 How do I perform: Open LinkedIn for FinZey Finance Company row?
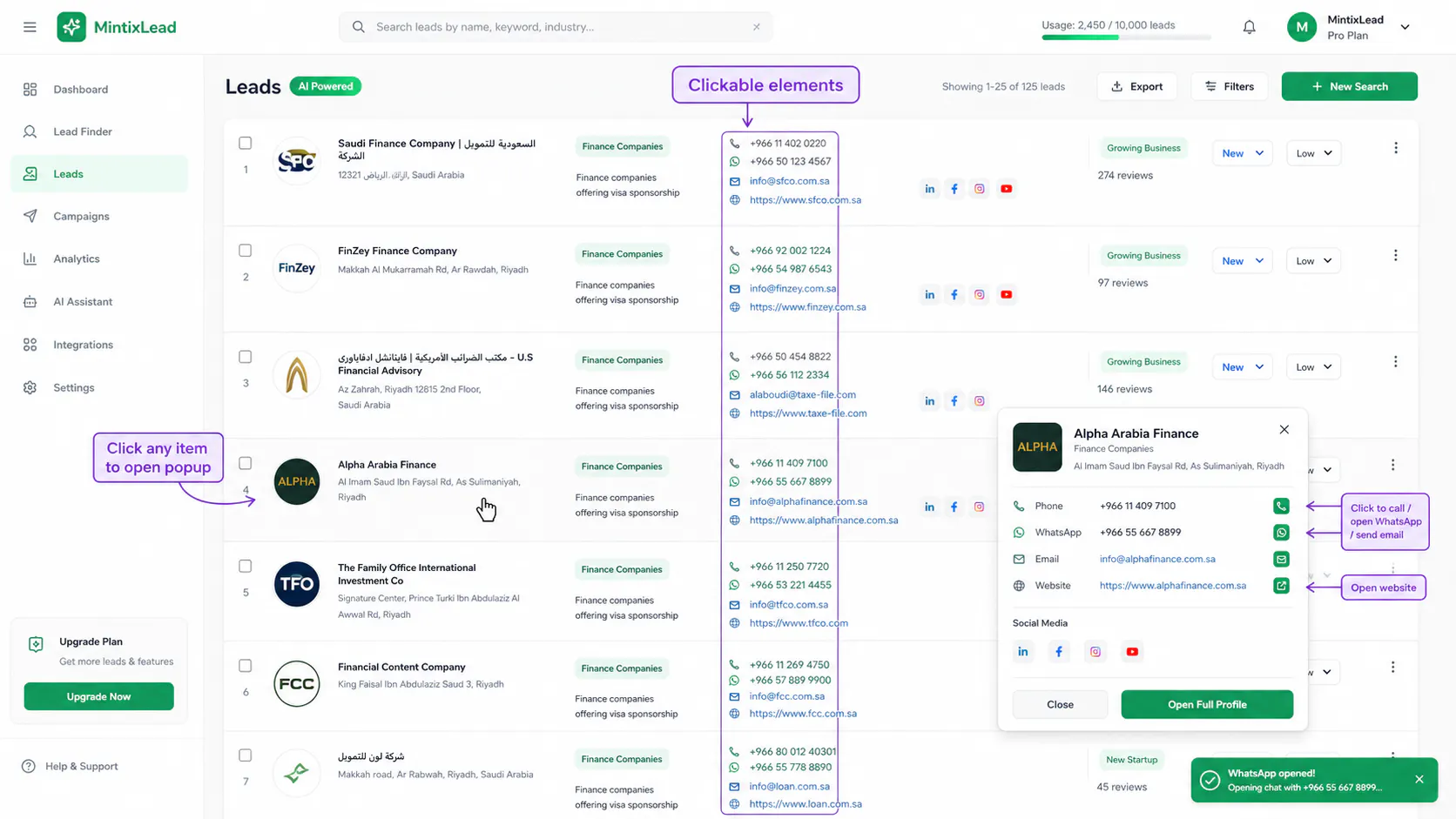930,295
